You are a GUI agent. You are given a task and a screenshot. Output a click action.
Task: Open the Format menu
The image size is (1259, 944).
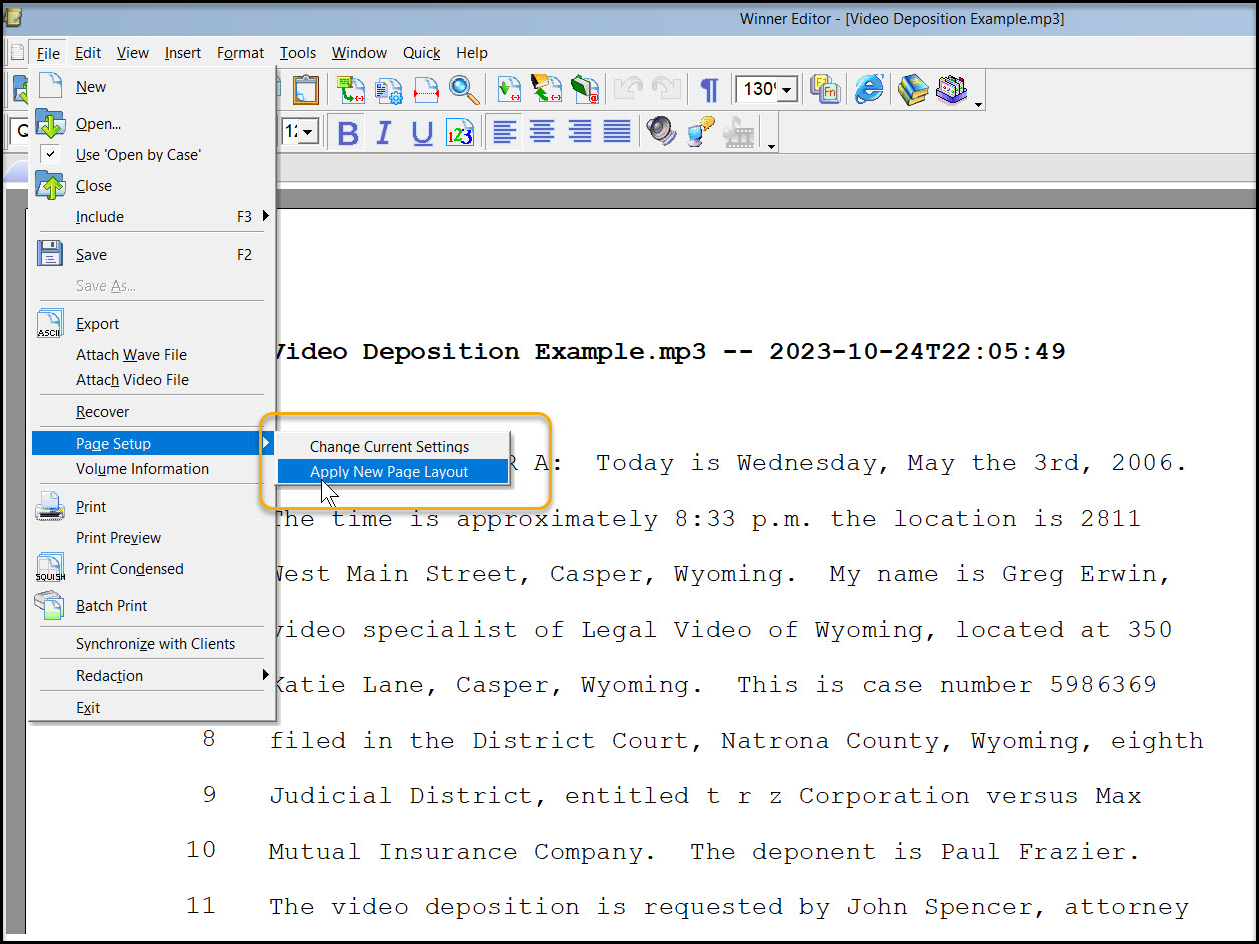pos(241,53)
